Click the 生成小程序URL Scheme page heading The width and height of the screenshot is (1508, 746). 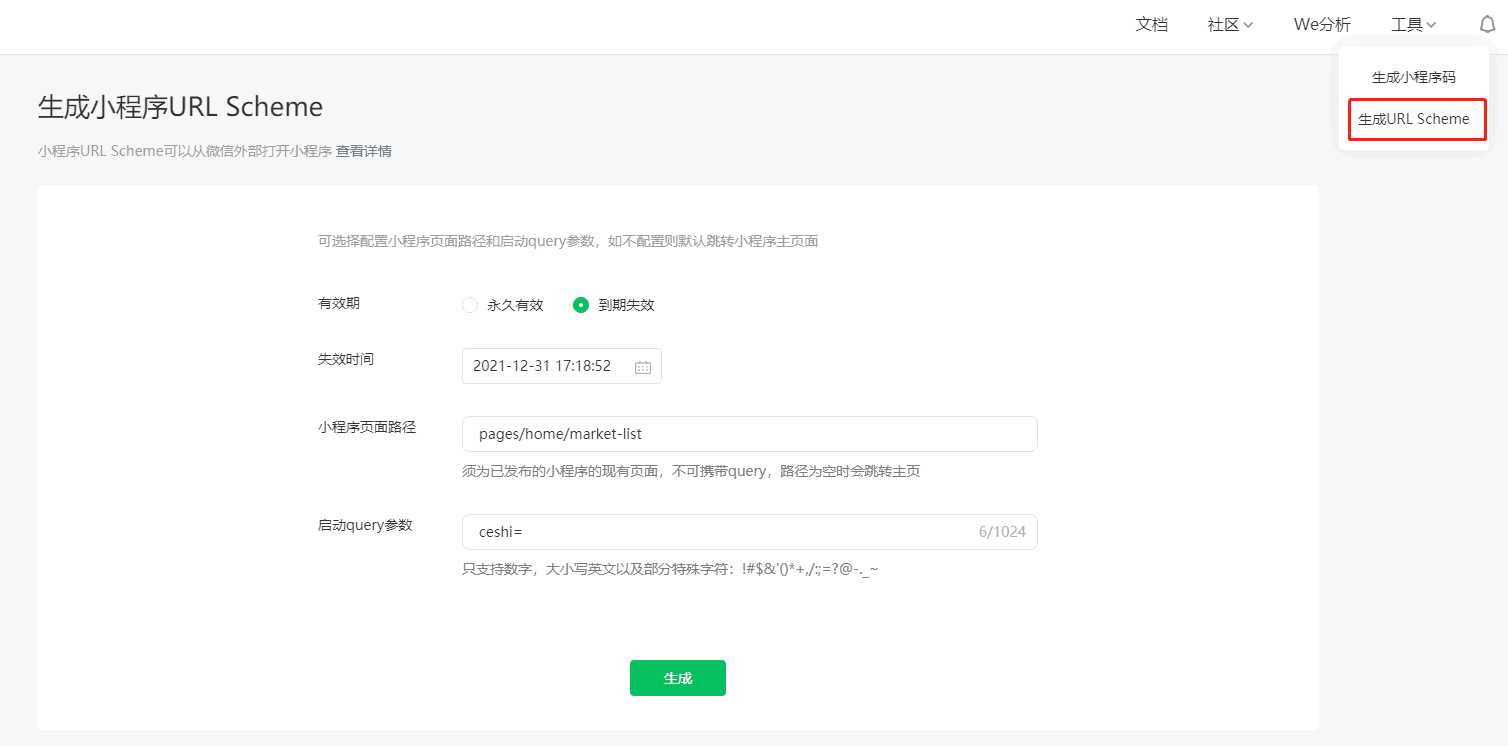click(180, 107)
